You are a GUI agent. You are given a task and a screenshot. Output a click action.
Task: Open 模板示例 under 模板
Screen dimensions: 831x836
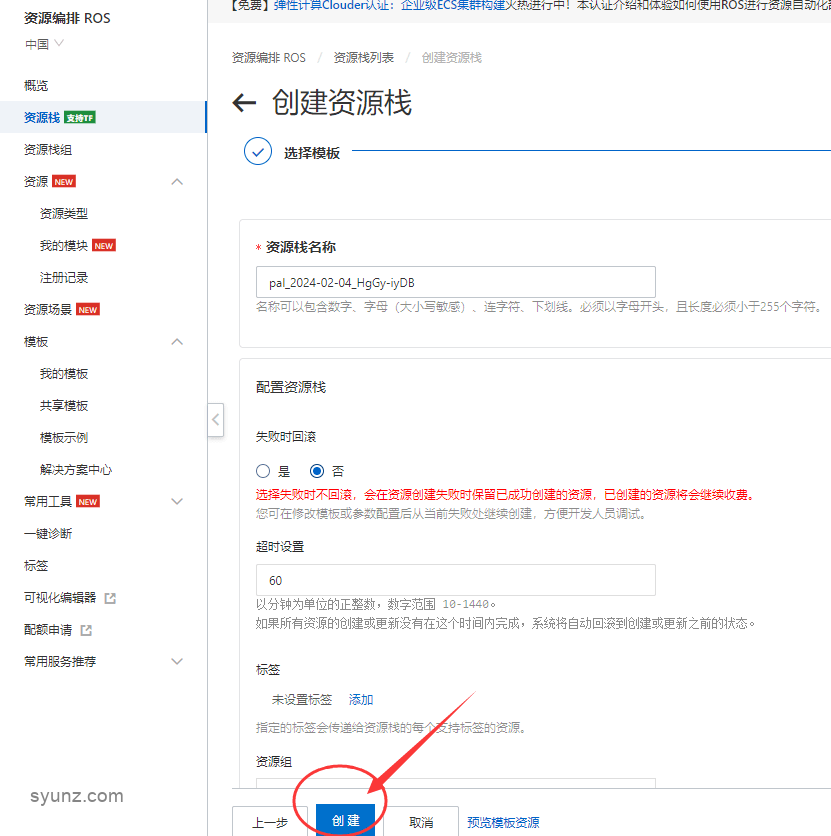pos(64,438)
